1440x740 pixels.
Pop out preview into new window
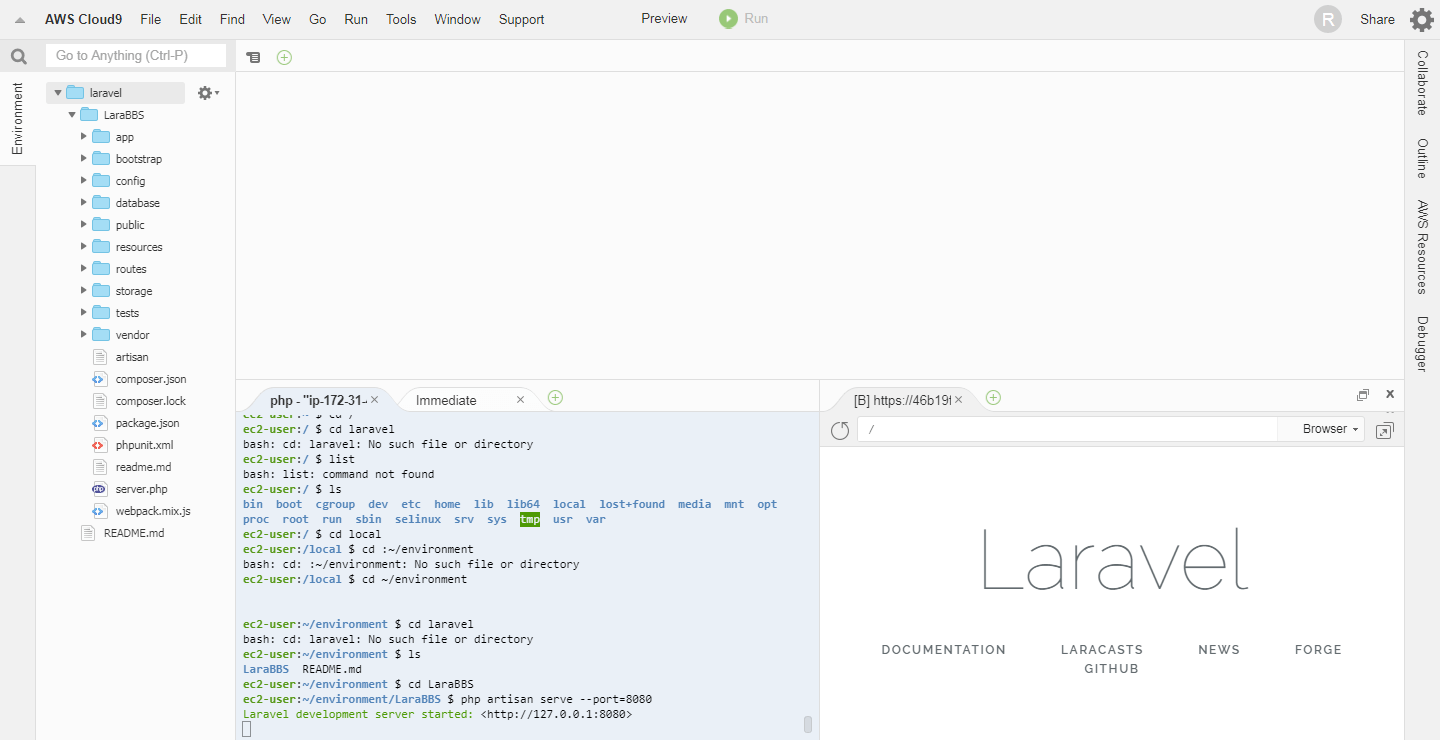click(1384, 430)
